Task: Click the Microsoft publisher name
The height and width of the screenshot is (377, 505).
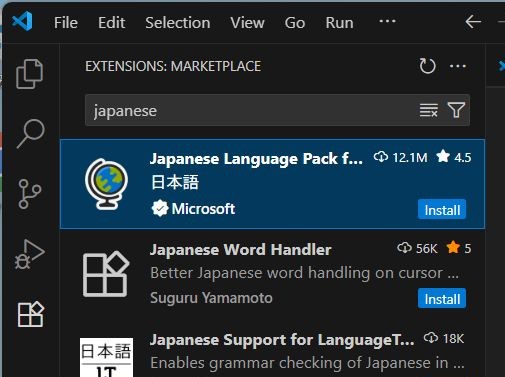Action: coord(203,209)
